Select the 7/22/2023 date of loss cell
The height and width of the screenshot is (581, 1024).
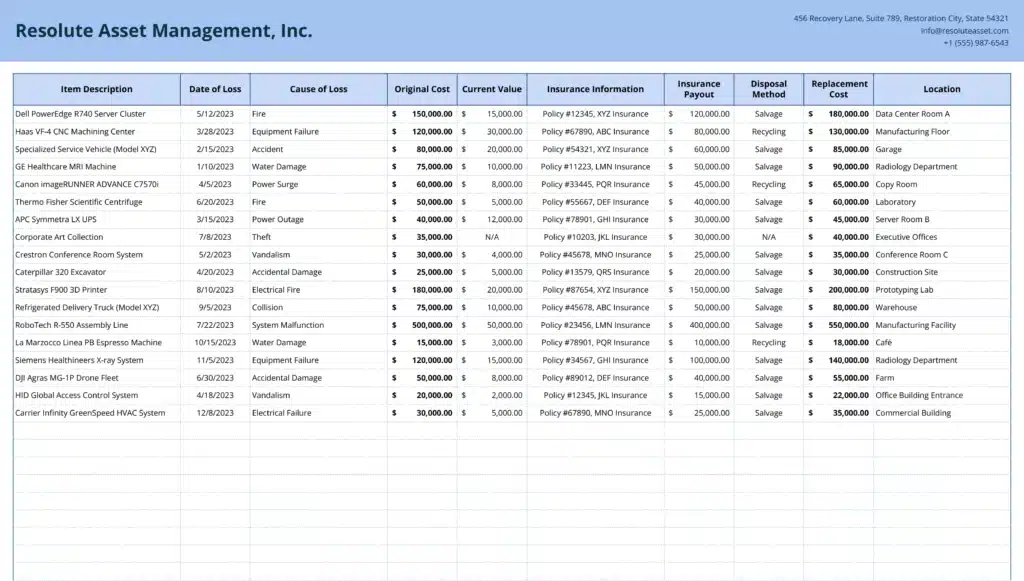point(215,325)
